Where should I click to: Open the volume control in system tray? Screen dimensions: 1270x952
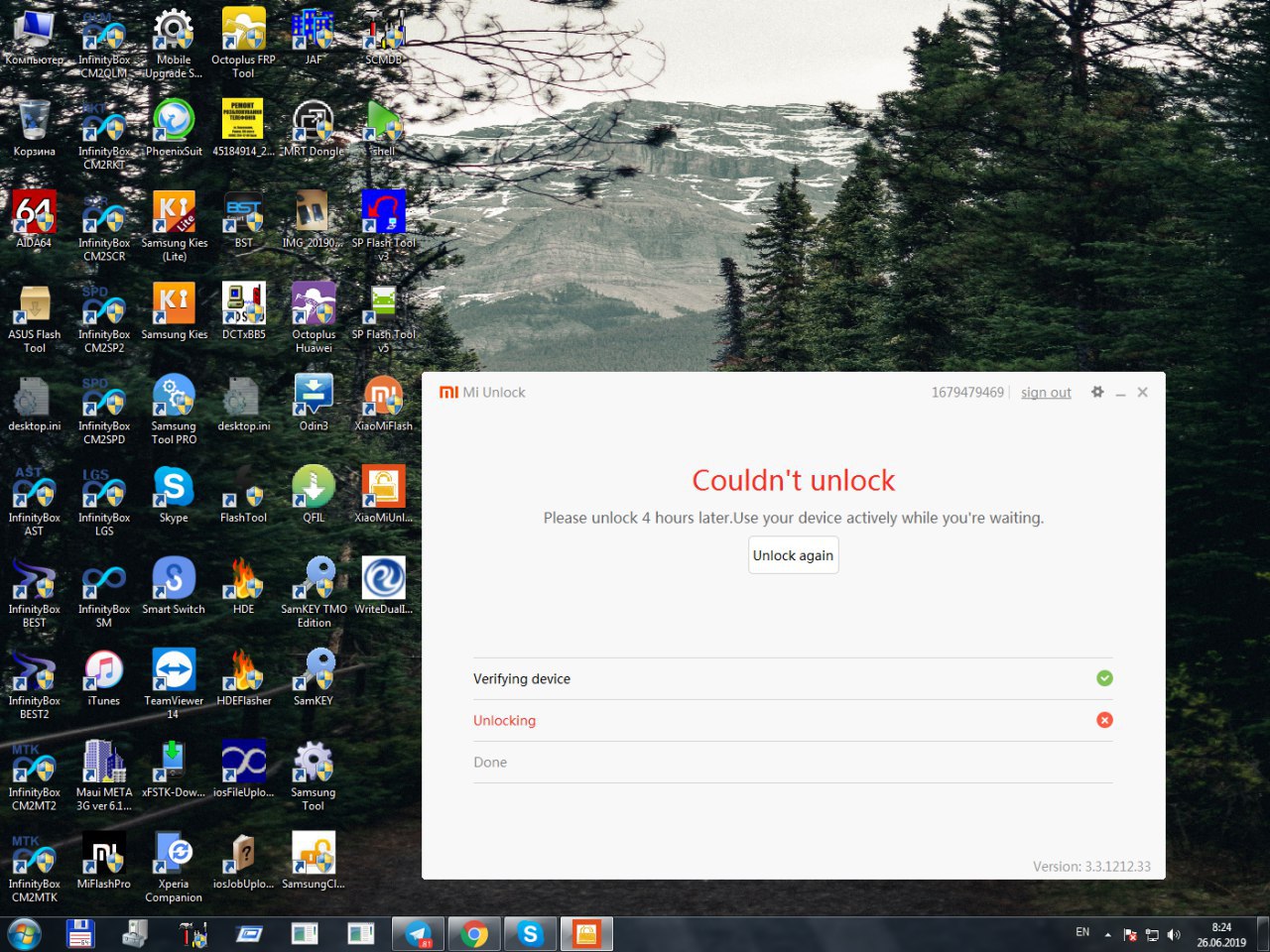[1174, 934]
